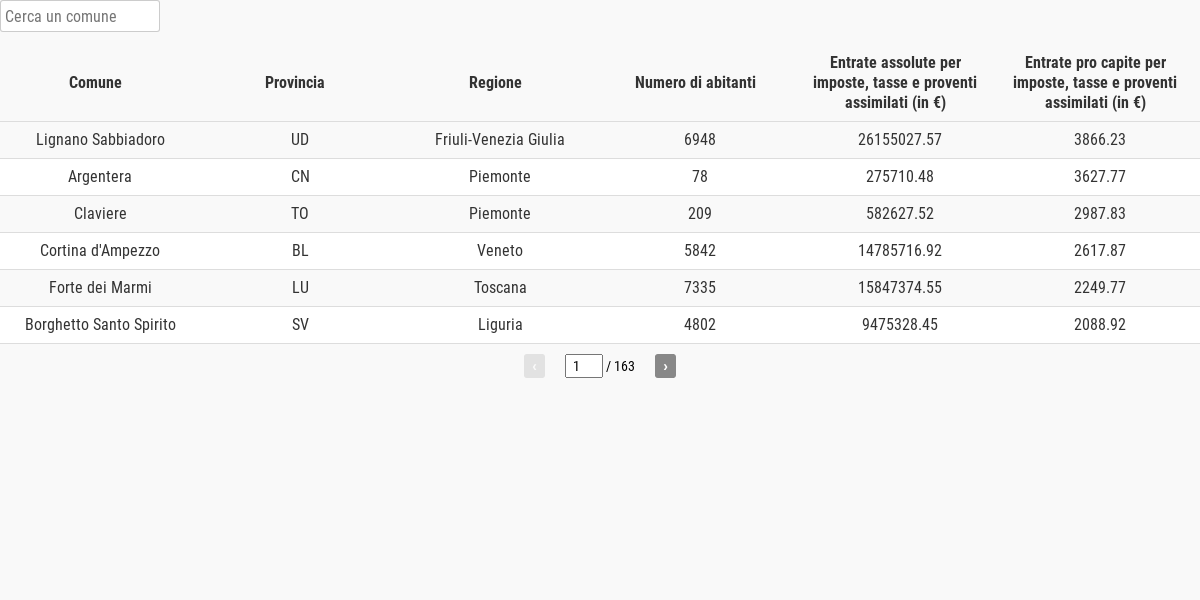Select the Lignano Sabbiadoro row
1200x600 pixels.
click(100, 140)
